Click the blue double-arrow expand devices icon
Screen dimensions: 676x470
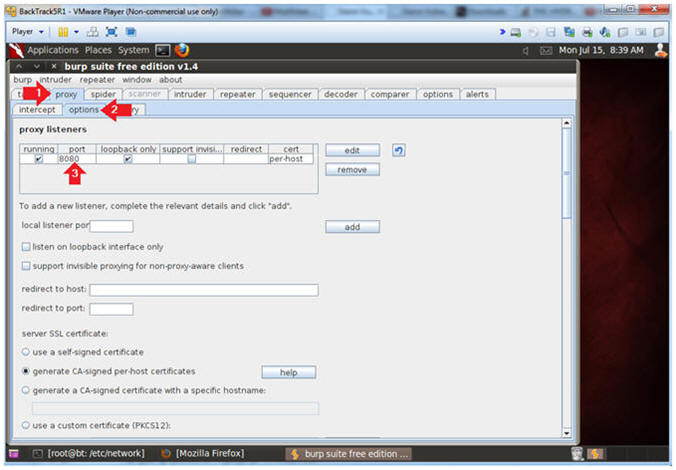tap(502, 32)
